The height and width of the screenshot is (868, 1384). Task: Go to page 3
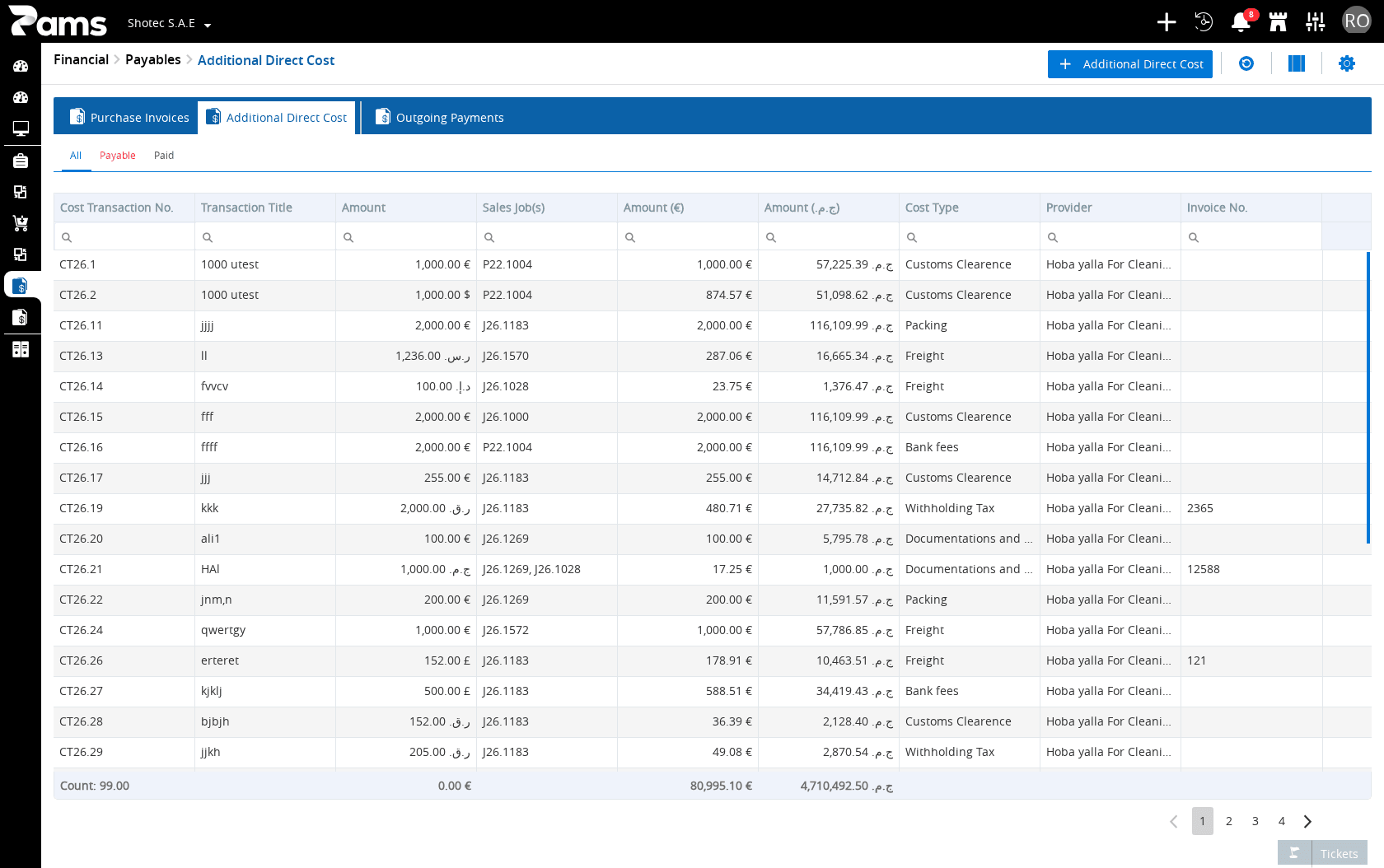(x=1255, y=821)
